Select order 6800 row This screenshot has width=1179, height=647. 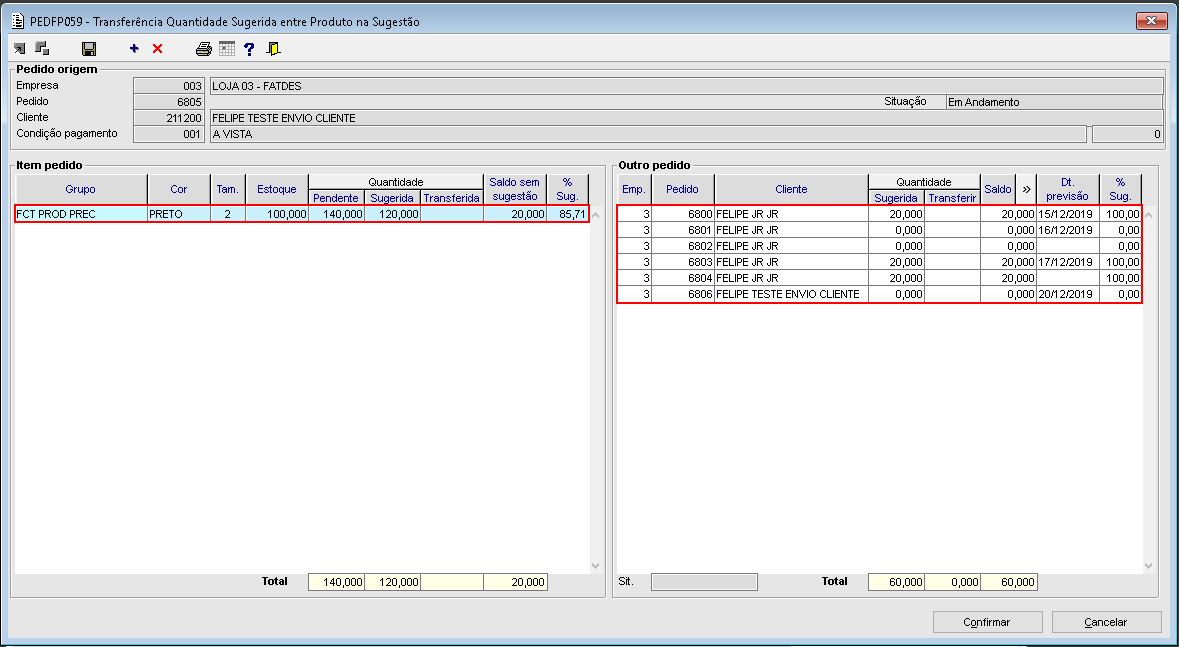[879, 214]
